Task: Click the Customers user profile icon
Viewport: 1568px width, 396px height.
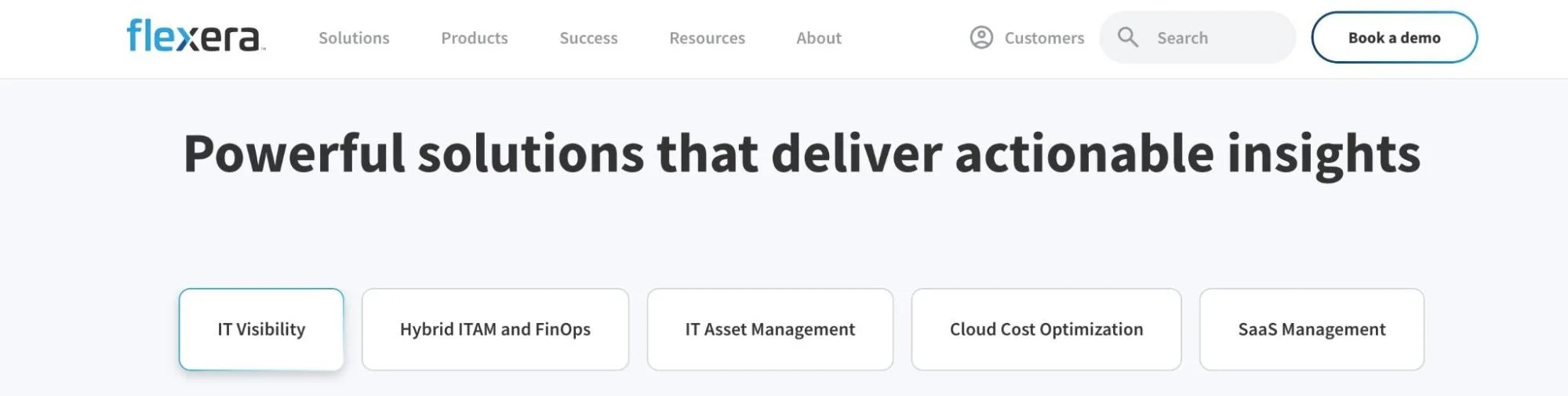Action: tap(981, 38)
